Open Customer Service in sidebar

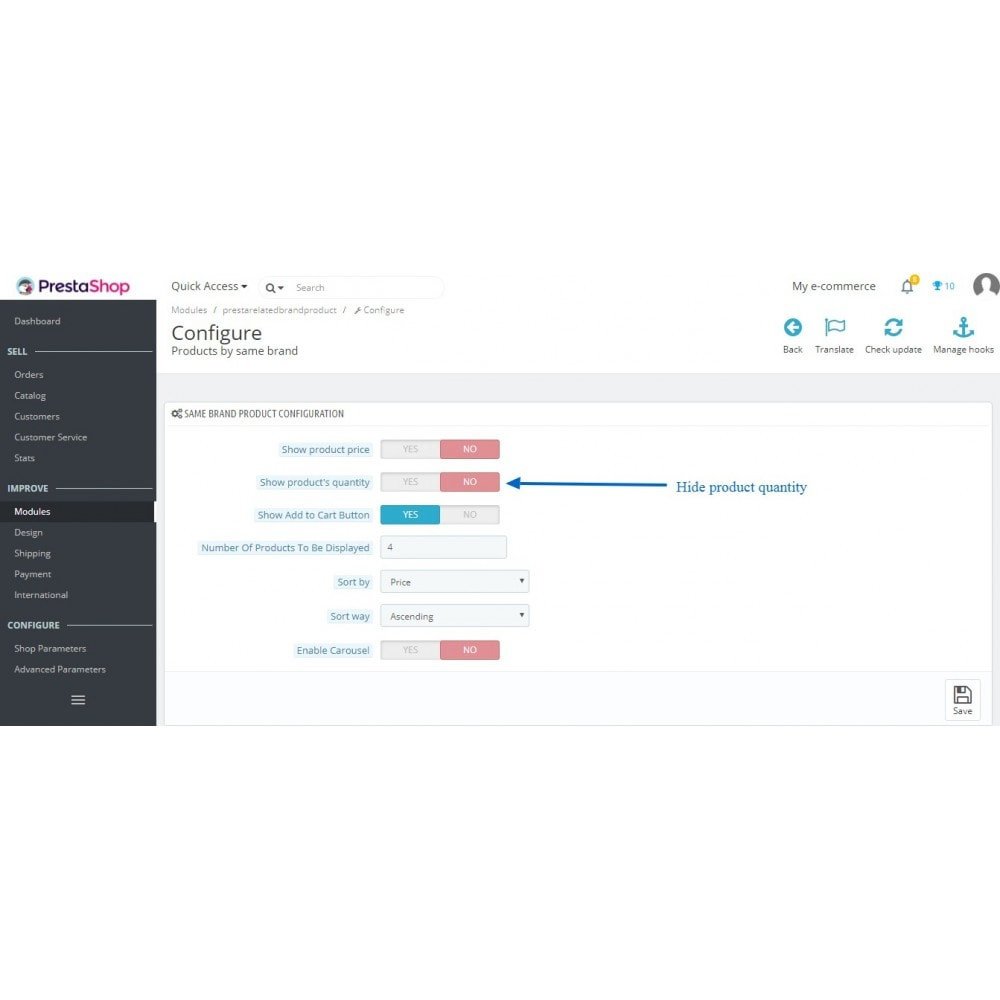(x=50, y=437)
